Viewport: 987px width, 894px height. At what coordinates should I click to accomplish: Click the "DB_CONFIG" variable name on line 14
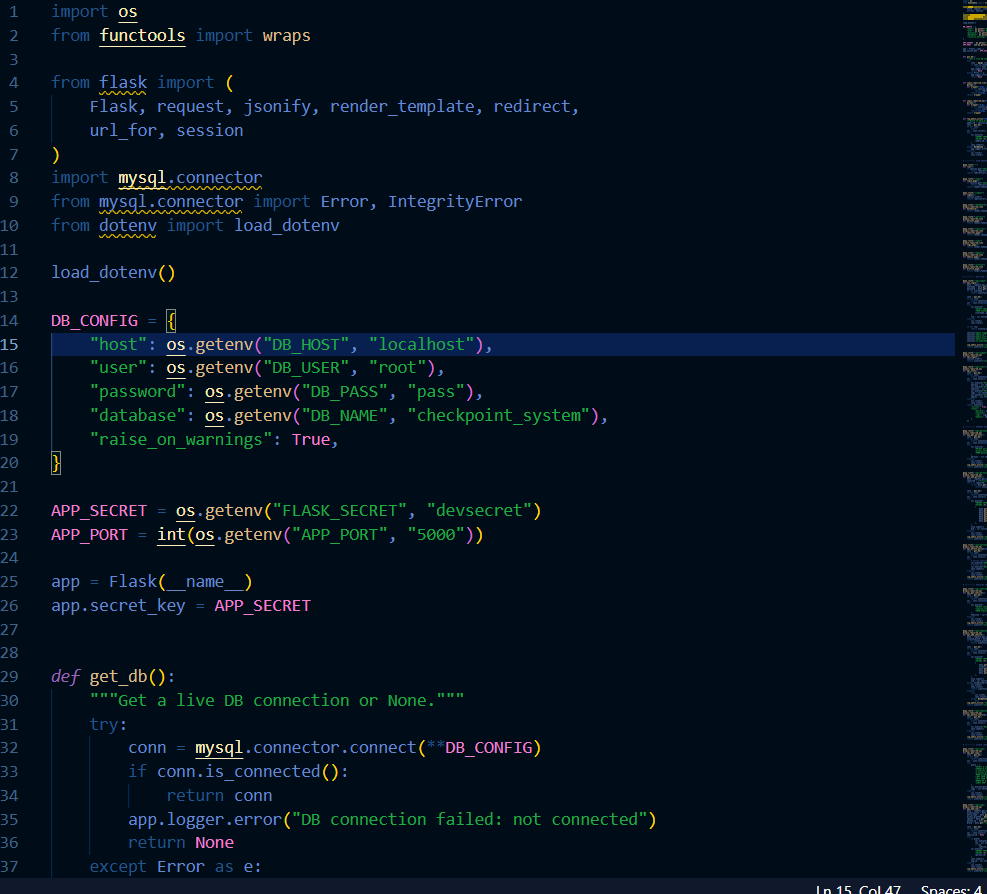pos(94,320)
